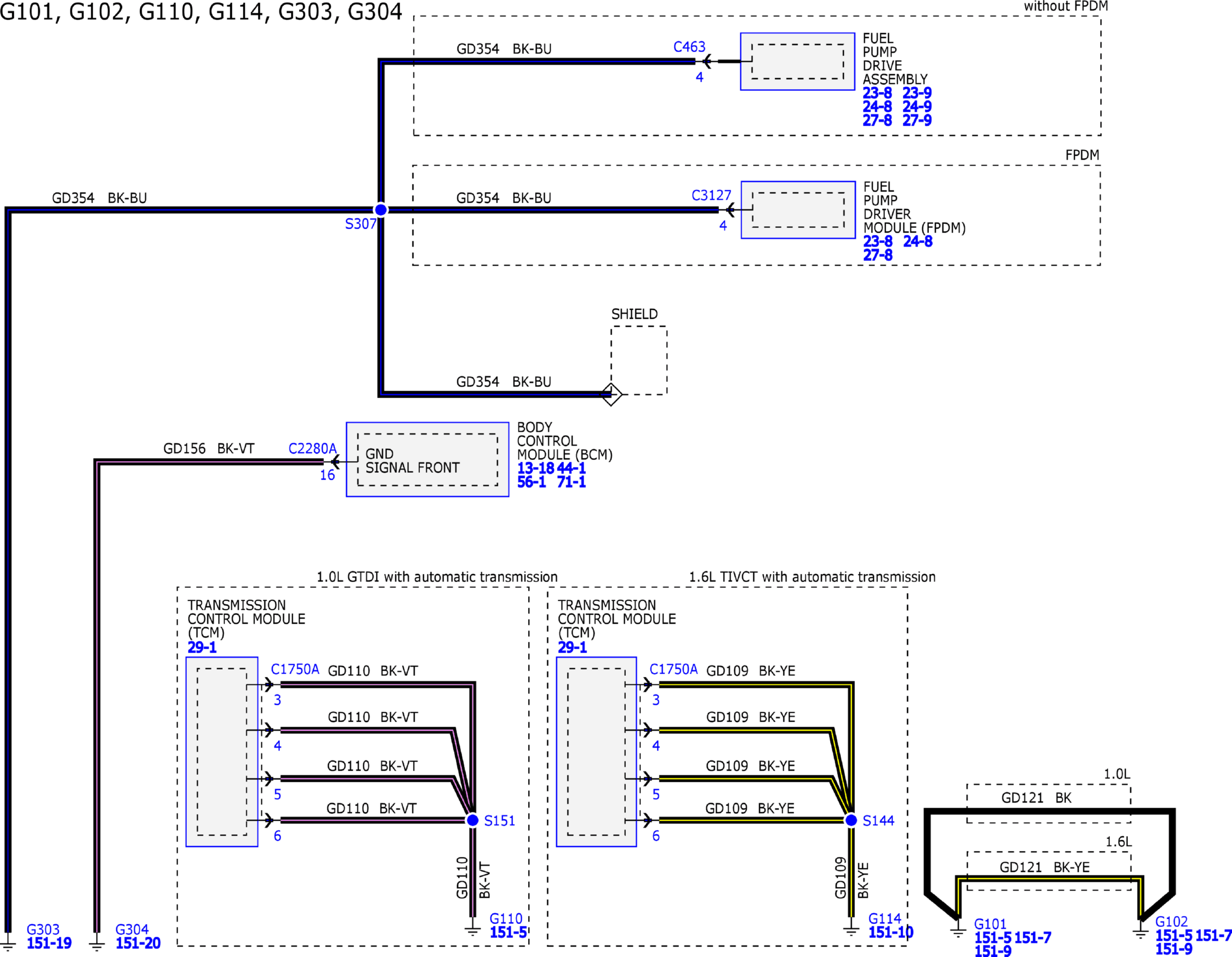Follow the 29-1 link under 1.0L TCM
The image size is (1232, 957).
pyautogui.click(x=202, y=647)
